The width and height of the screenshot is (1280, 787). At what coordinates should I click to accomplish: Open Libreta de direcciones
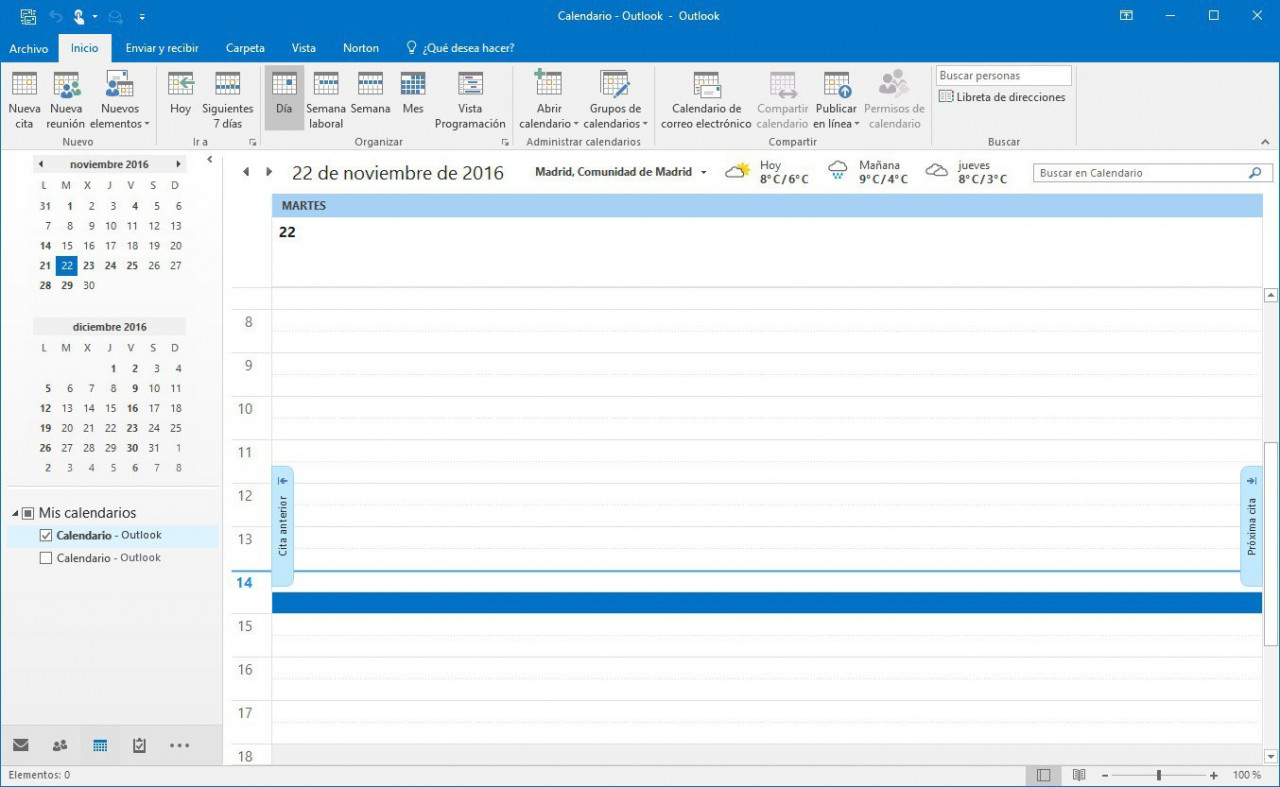1002,97
